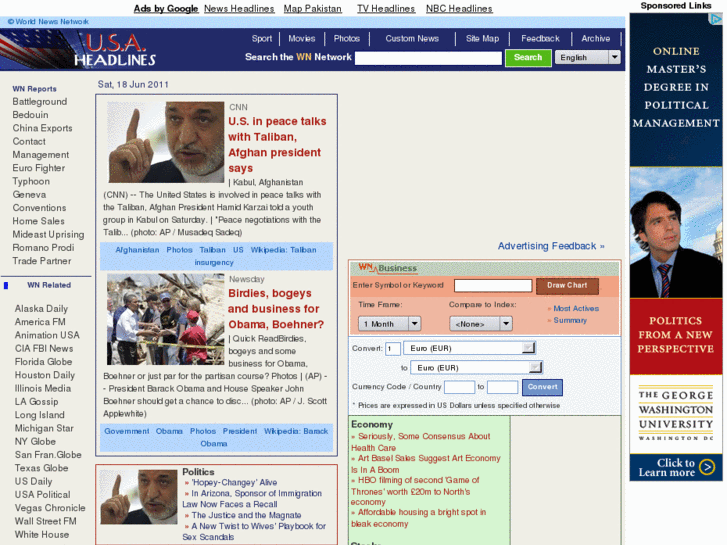Open the White House related link
This screenshot has width=727, height=545.
[x=42, y=534]
